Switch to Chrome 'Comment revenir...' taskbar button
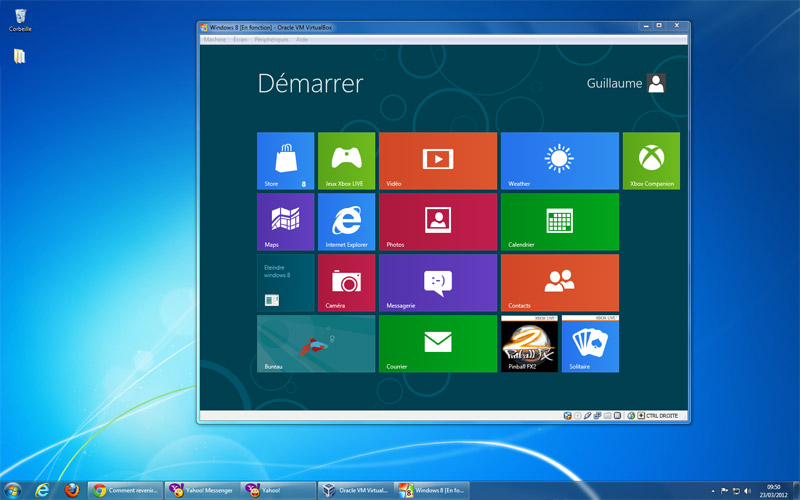Viewport: 800px width, 500px height. pos(126,490)
